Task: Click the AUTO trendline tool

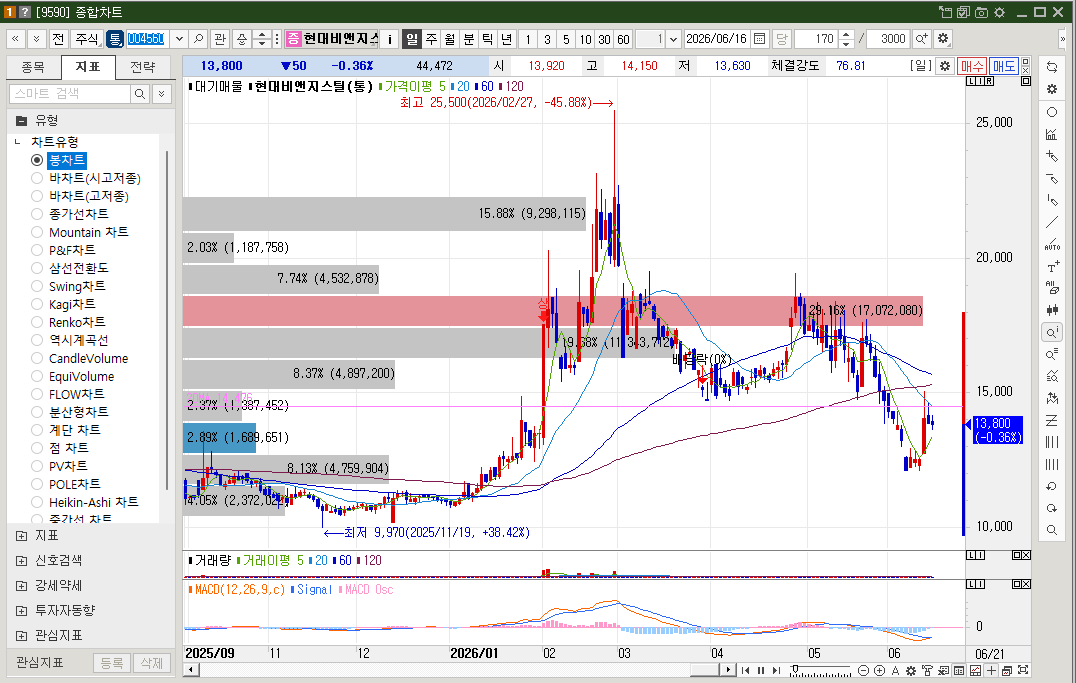Action: coord(1051,244)
